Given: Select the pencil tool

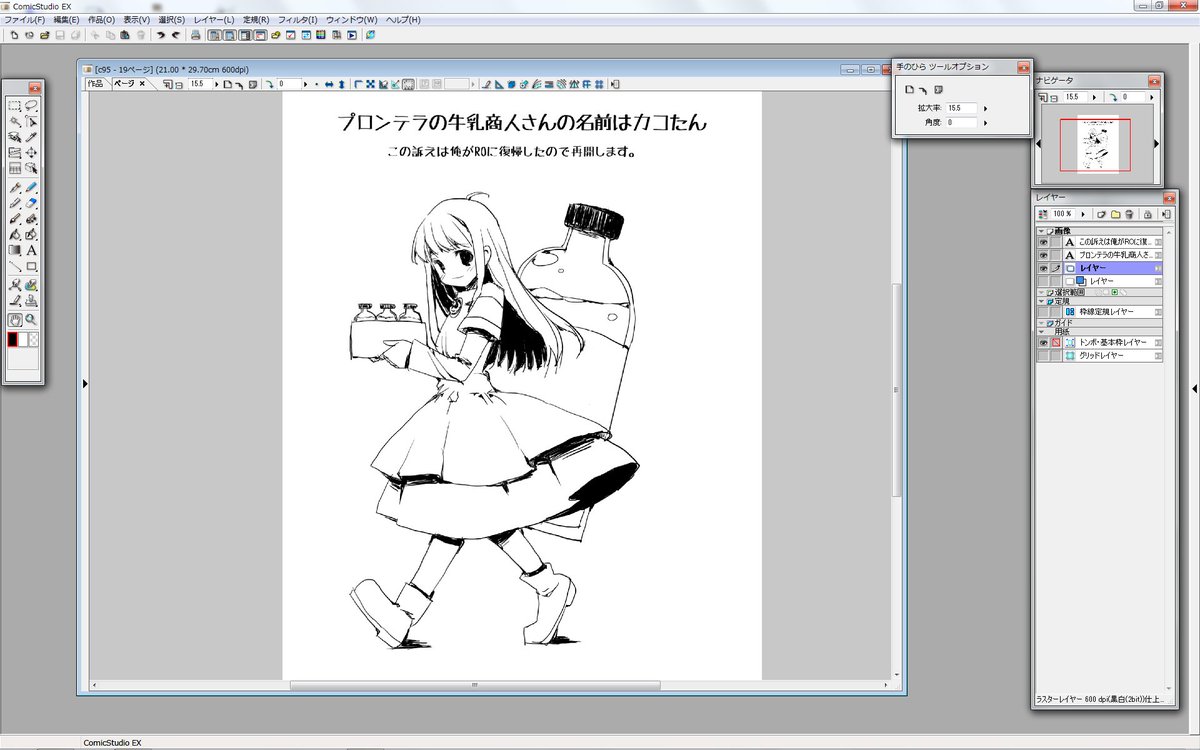Looking at the screenshot, I should point(15,202).
